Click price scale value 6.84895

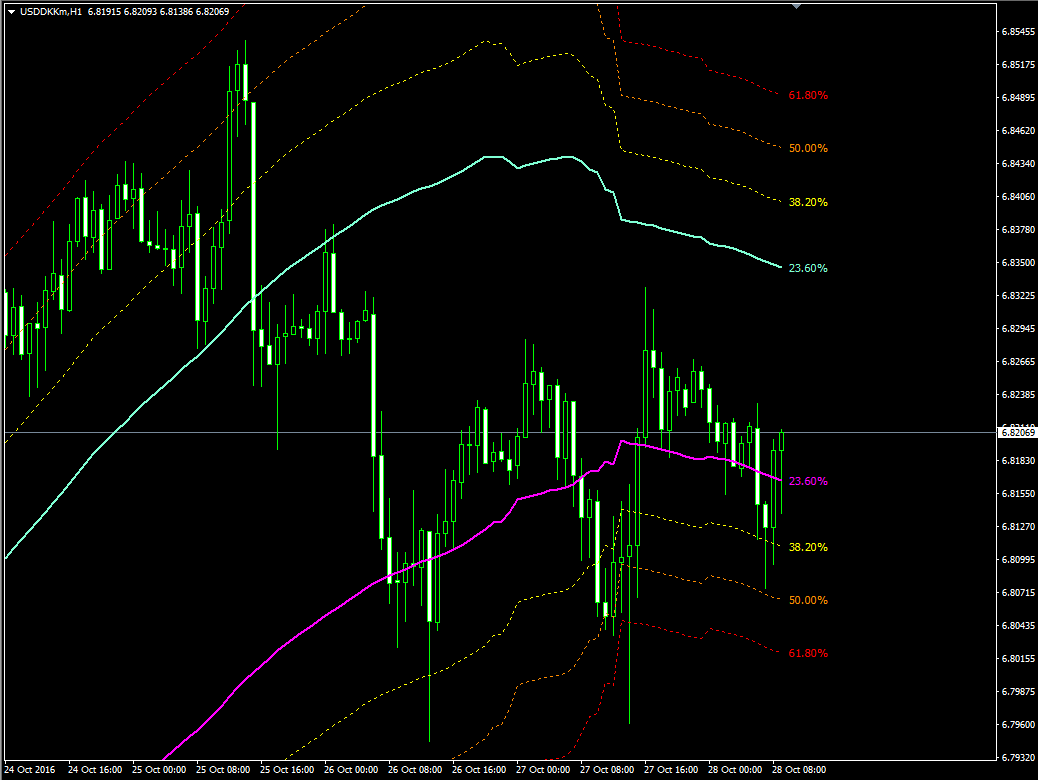(1018, 98)
